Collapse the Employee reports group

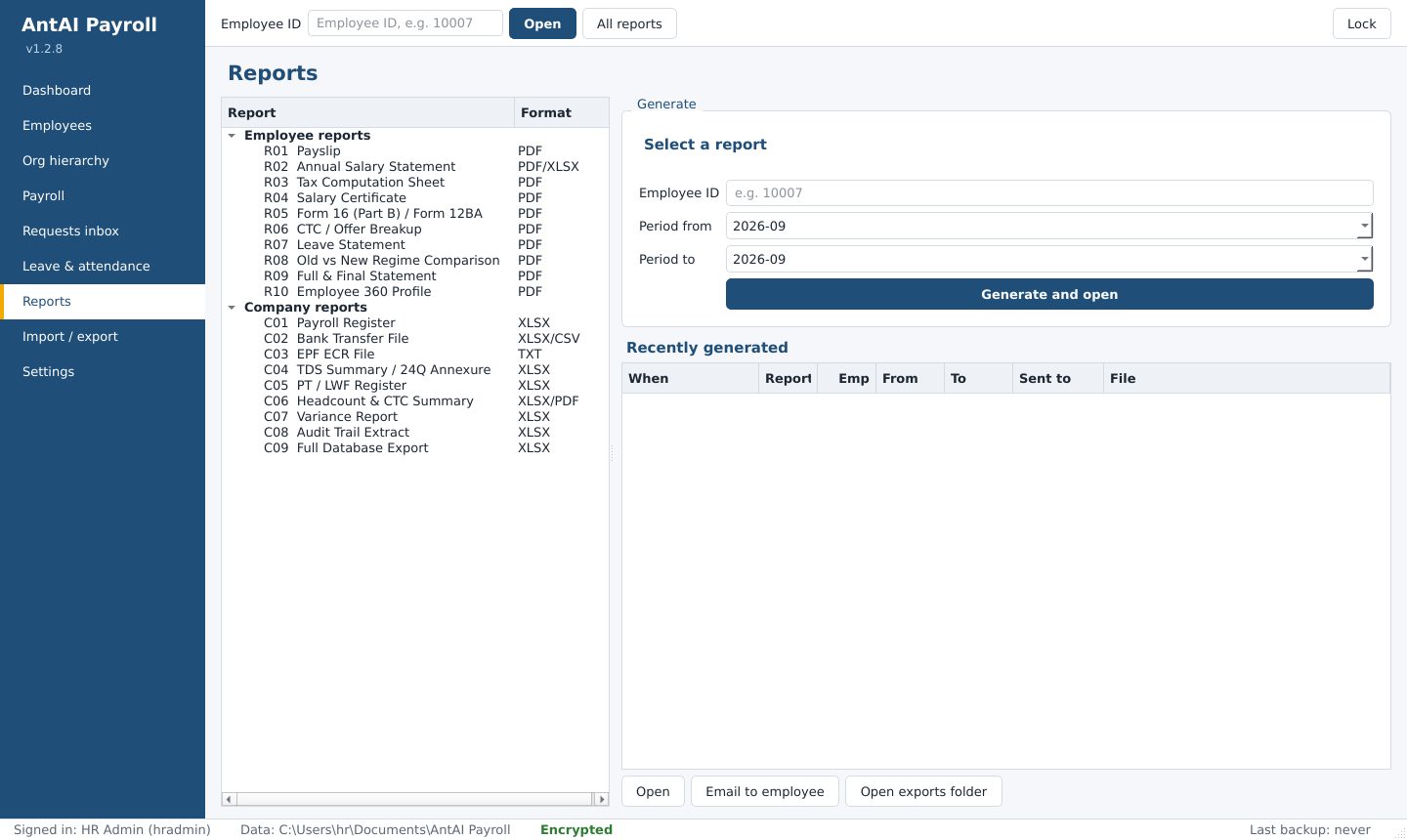(x=232, y=136)
